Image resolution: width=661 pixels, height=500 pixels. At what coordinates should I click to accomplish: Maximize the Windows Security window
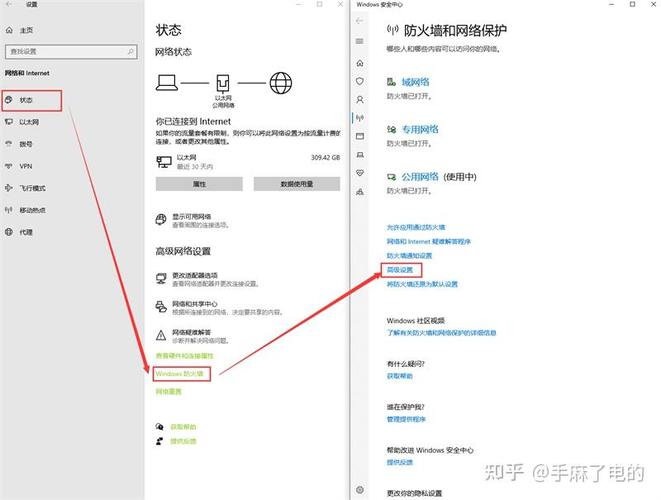(632, 4)
